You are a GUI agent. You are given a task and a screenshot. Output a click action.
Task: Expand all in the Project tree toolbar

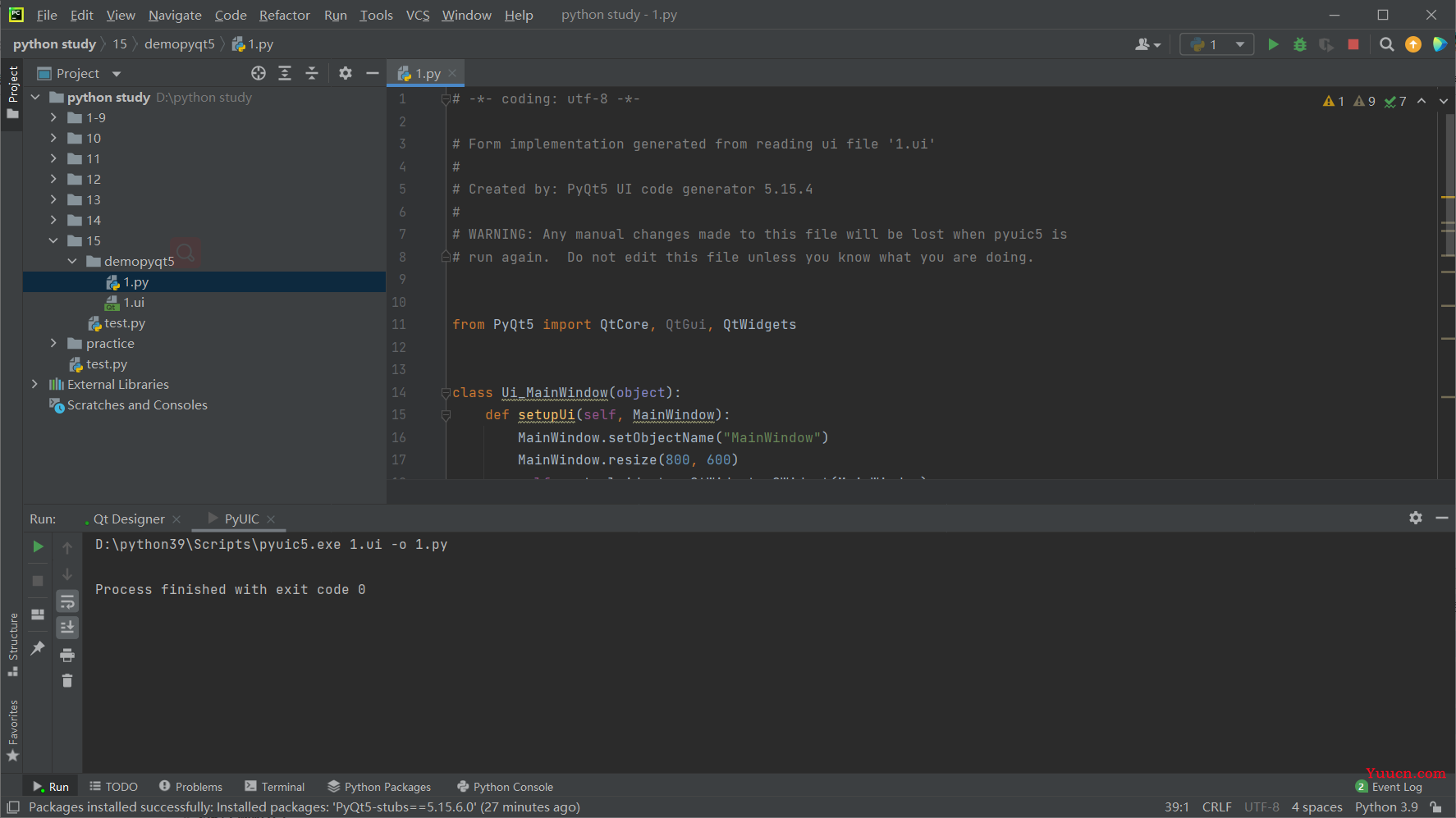(x=285, y=73)
